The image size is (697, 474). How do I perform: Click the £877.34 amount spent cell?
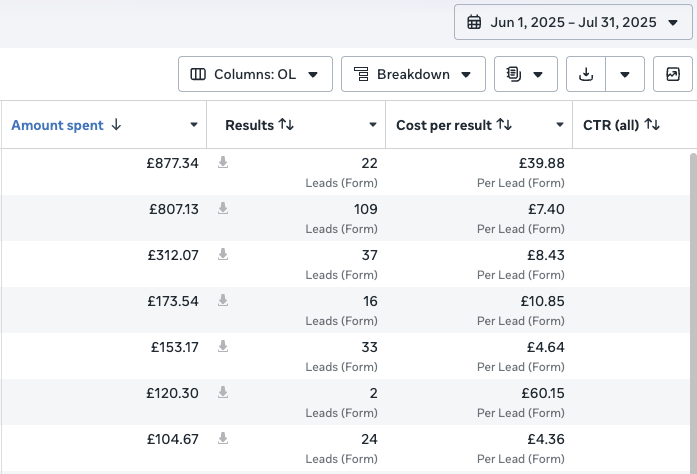pyautogui.click(x=172, y=164)
